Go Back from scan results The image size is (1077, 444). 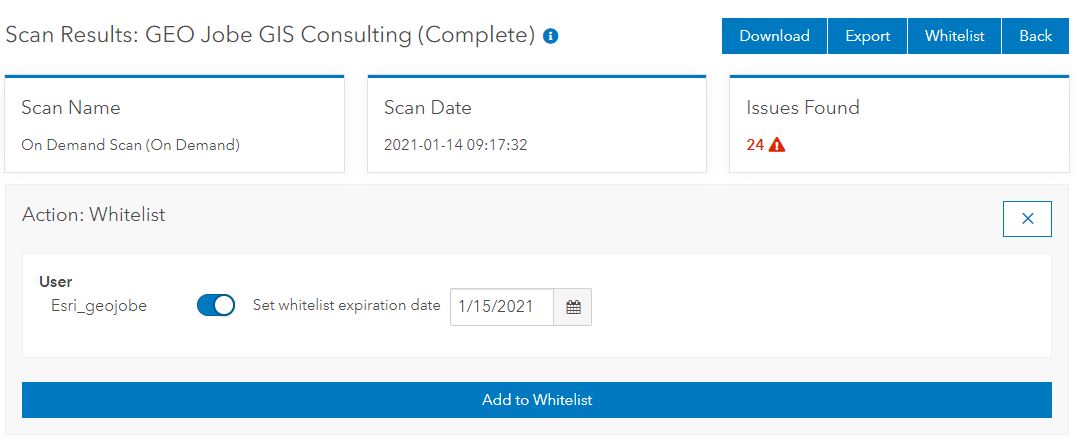[1035, 36]
